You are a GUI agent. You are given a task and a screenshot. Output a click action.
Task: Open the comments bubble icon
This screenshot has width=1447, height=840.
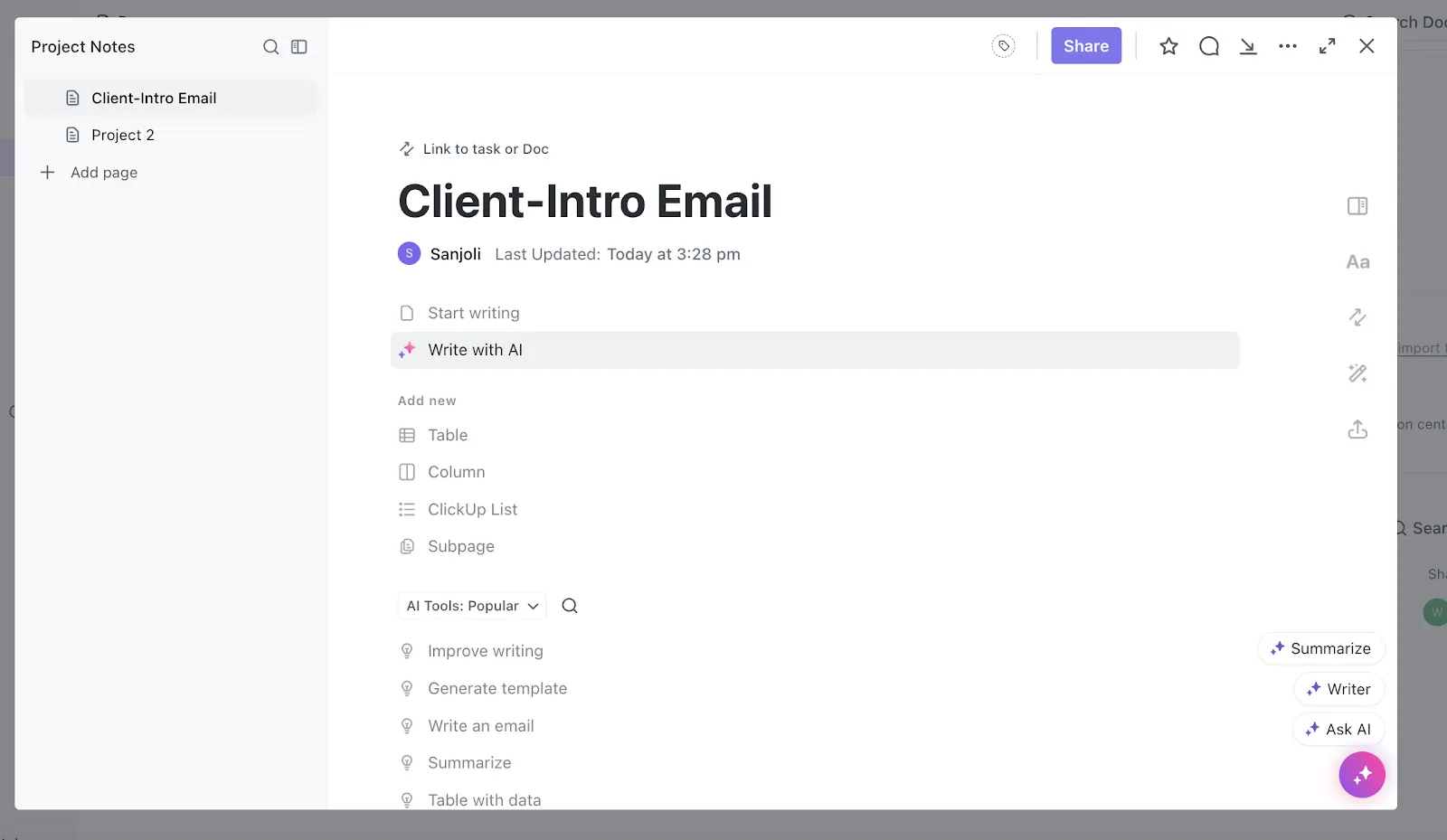(1209, 46)
